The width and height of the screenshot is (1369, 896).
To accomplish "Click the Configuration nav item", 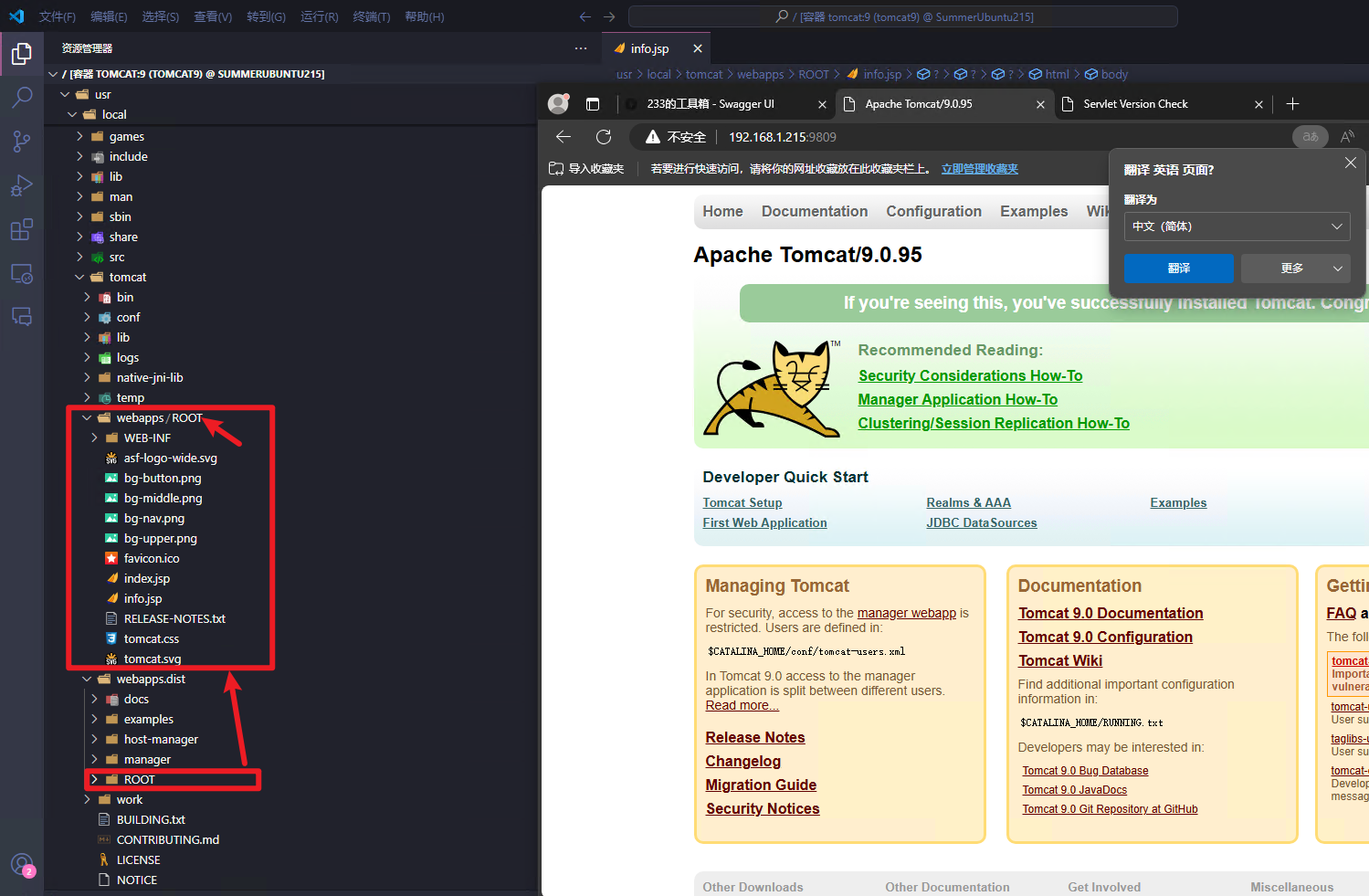I will 933,211.
